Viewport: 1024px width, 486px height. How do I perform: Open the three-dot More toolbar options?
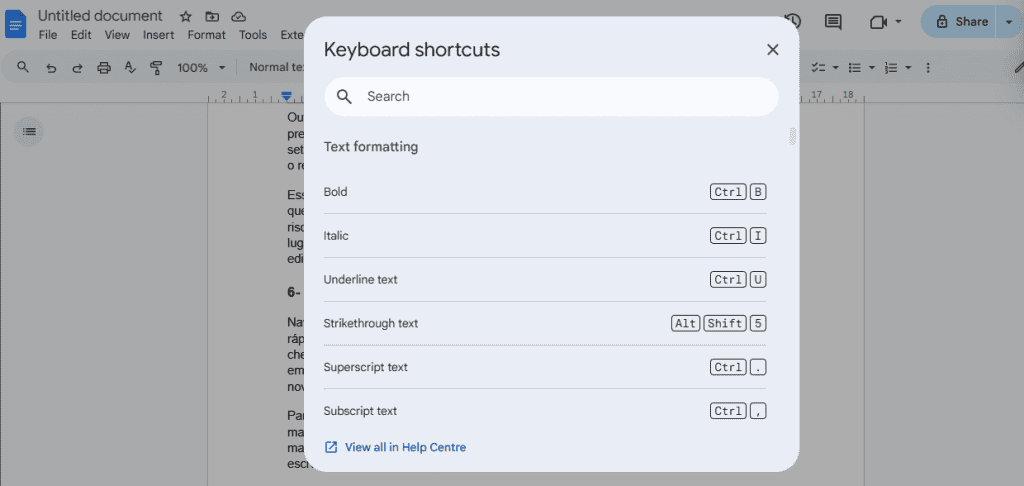[x=928, y=68]
